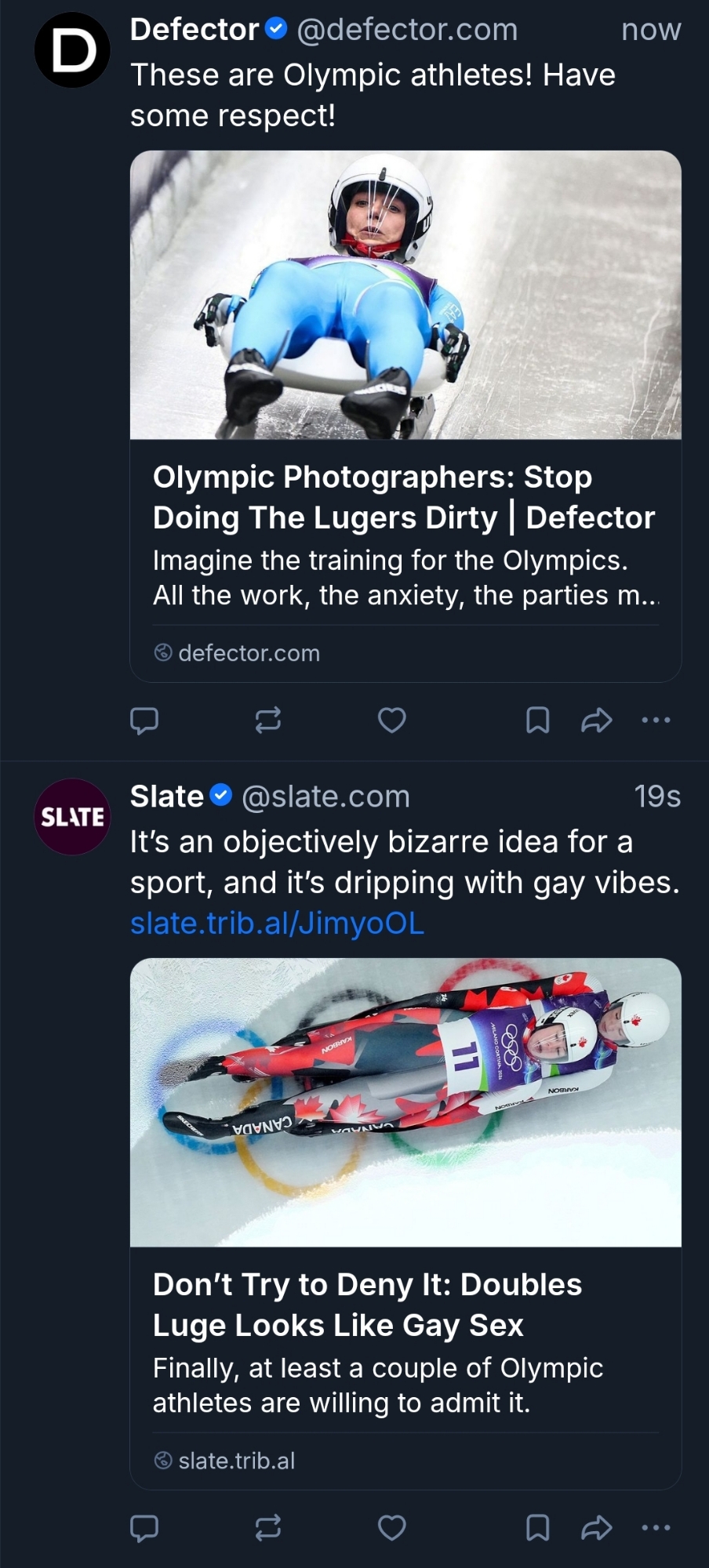Open the slate.trib.al/JimyoOL link
709x1568 pixels.
point(277,924)
